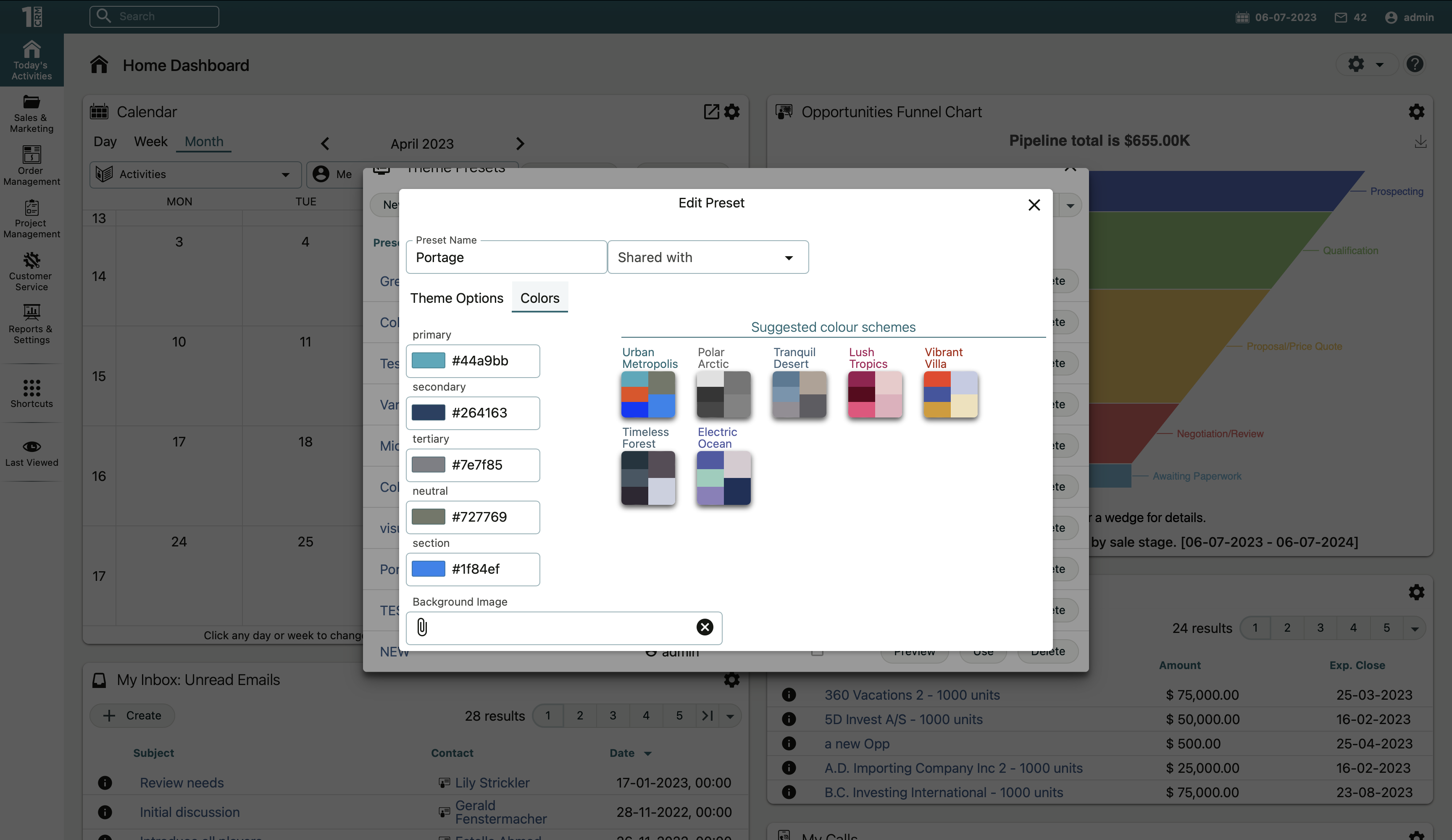Switch to Theme Options tab
Image resolution: width=1452 pixels, height=840 pixels.
456,298
